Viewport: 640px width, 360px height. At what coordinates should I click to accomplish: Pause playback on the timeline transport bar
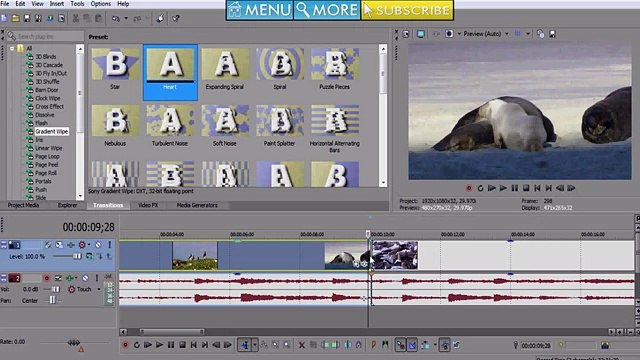pos(171,345)
